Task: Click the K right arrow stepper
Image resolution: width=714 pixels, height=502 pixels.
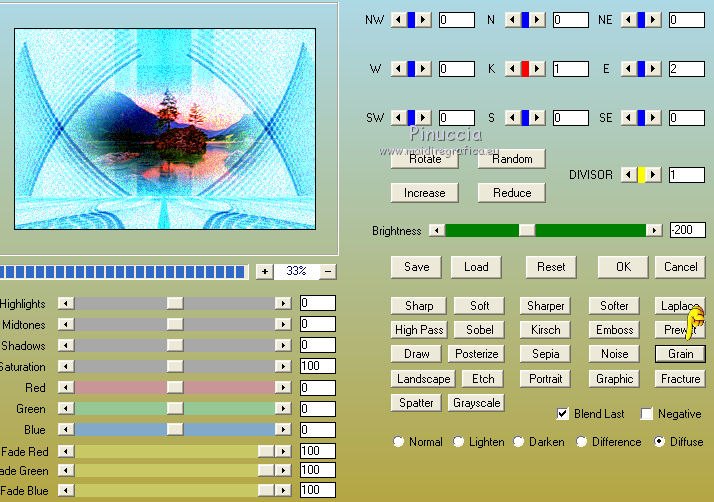Action: [537, 69]
